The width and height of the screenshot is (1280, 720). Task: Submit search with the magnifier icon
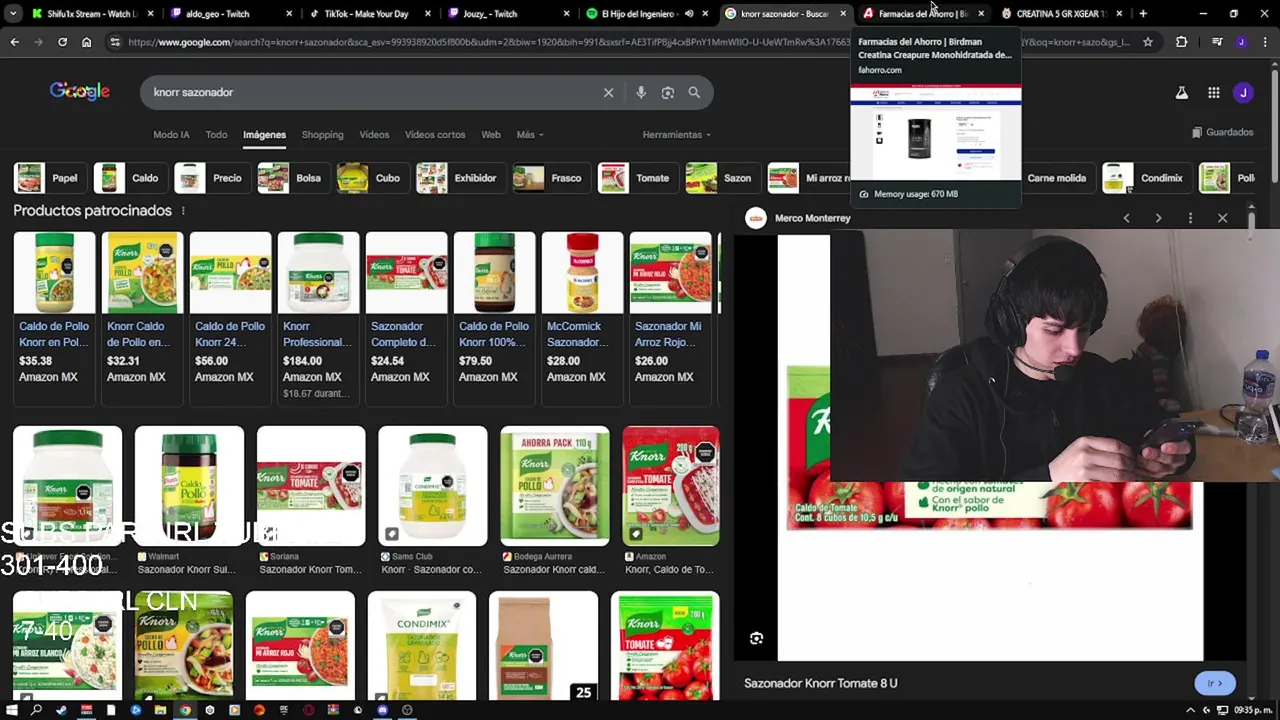694,92
